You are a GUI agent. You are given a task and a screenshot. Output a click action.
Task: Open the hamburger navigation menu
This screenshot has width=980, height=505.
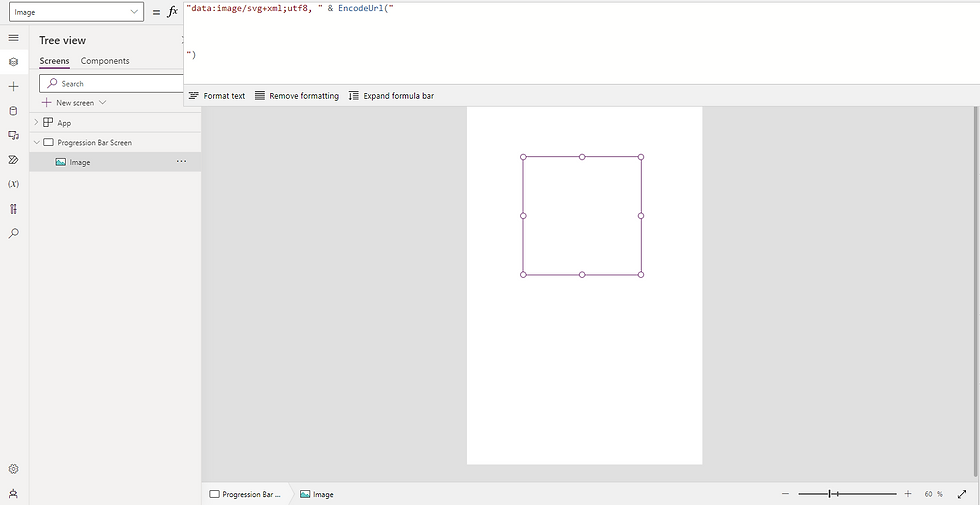click(x=13, y=38)
